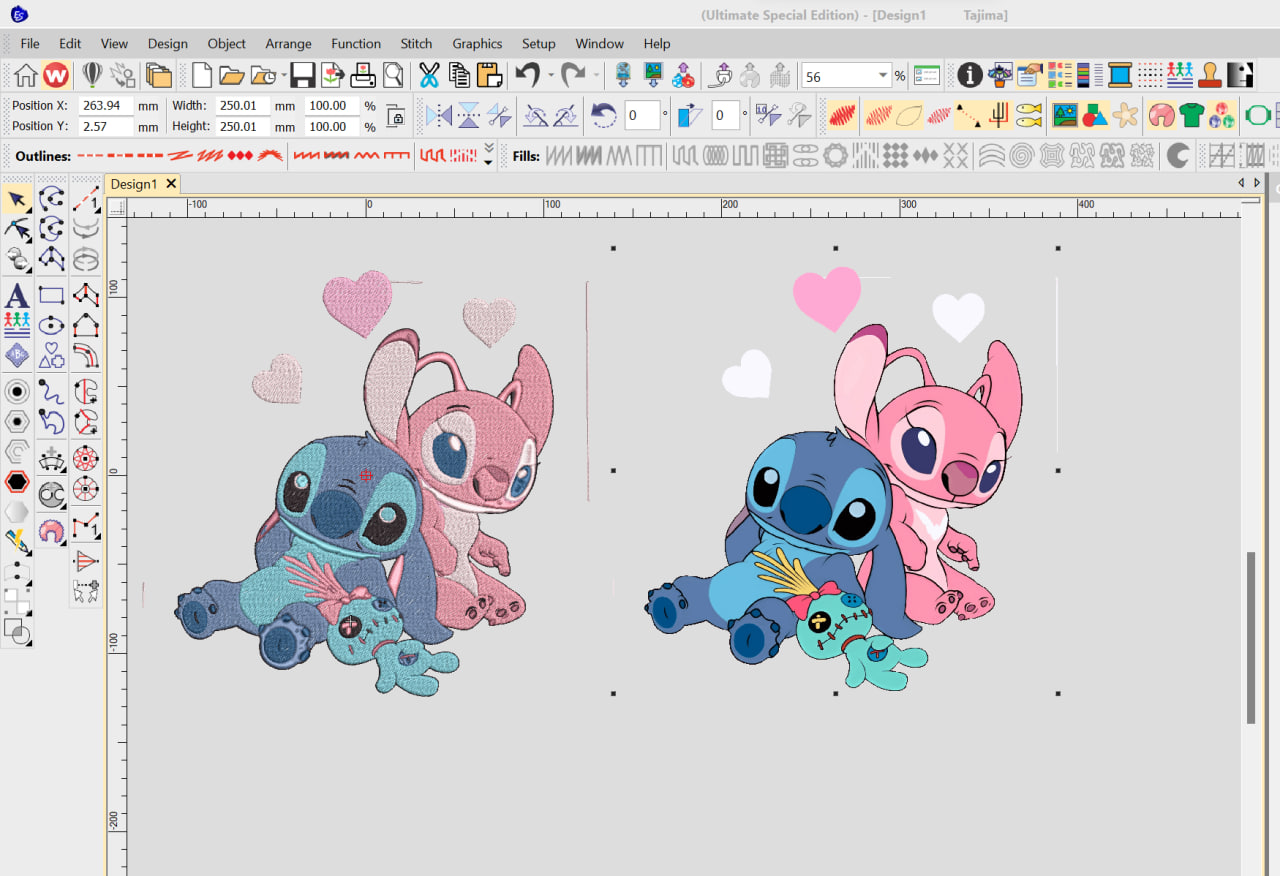Viewport: 1280px width, 876px height.
Task: Toggle the picture display icon
Action: pos(1065,115)
